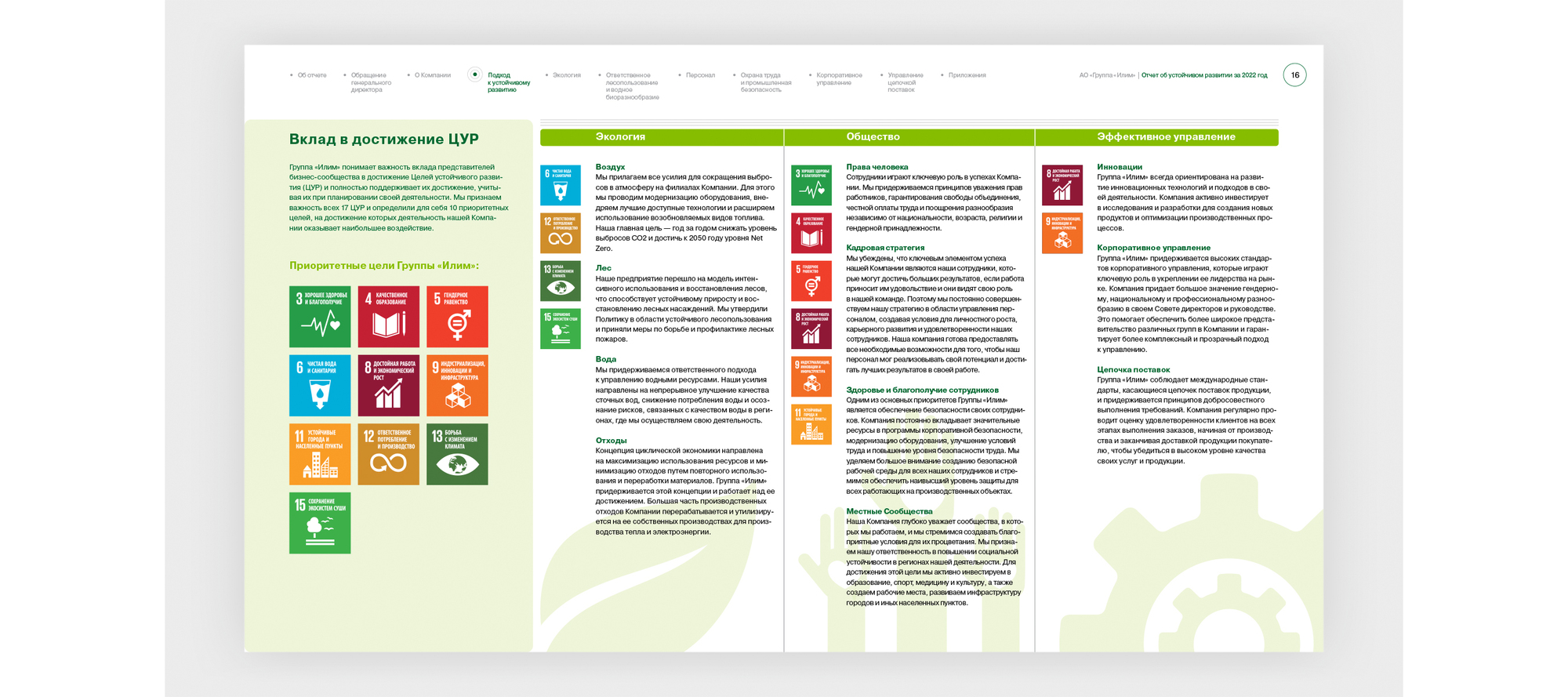Click the active section dot beside Подход к устойчивому развитию
The height and width of the screenshot is (697, 1568).
(x=474, y=74)
